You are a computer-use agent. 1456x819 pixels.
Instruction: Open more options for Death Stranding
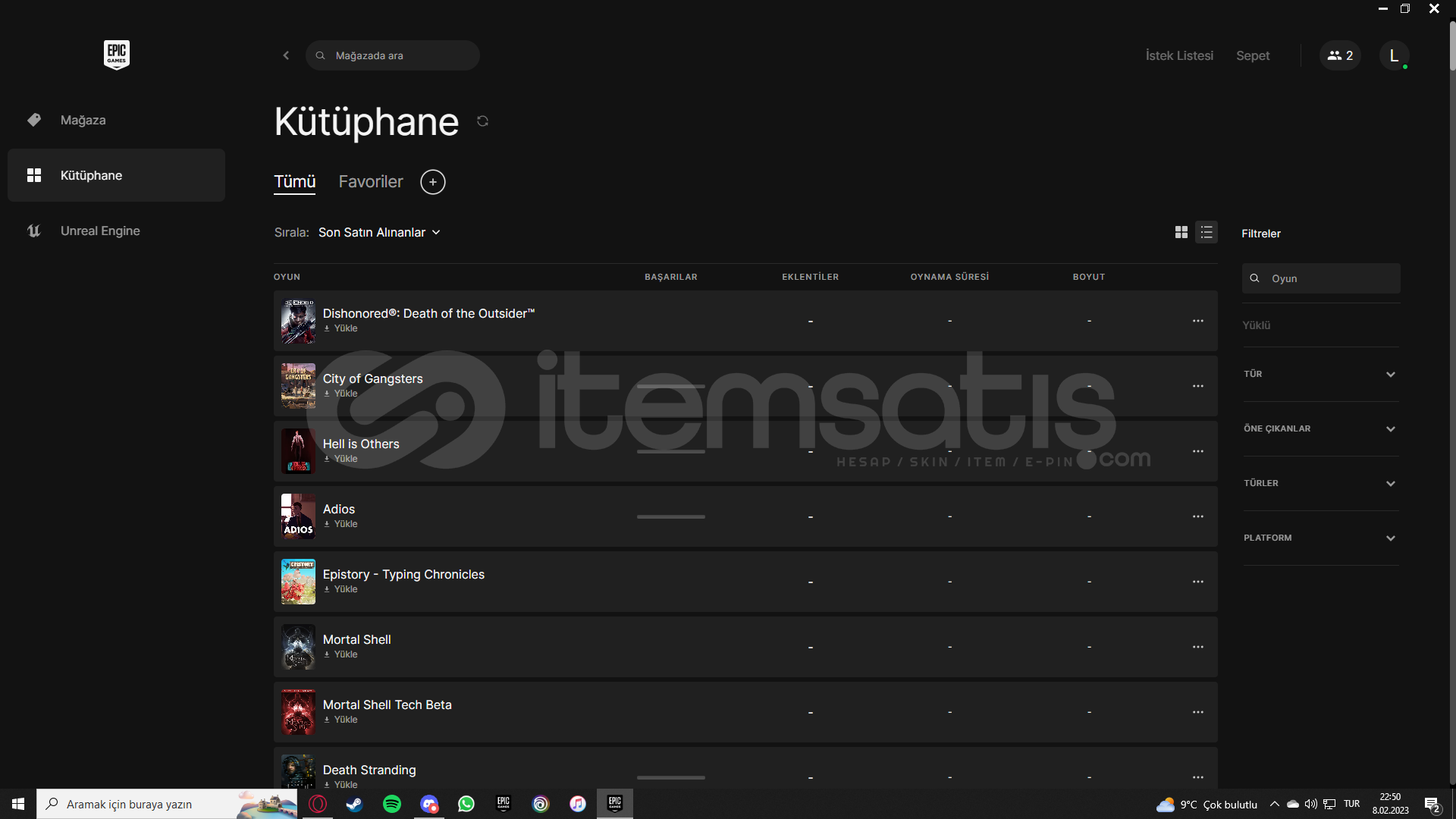(x=1198, y=777)
